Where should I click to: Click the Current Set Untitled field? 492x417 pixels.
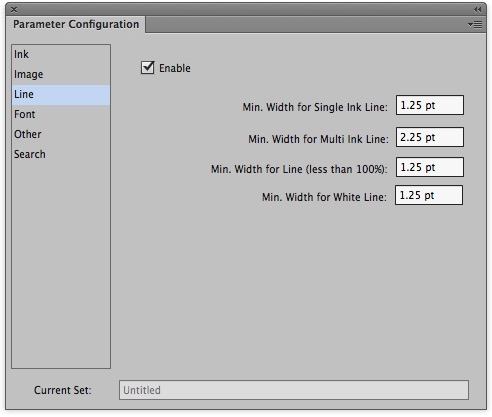[x=294, y=390]
